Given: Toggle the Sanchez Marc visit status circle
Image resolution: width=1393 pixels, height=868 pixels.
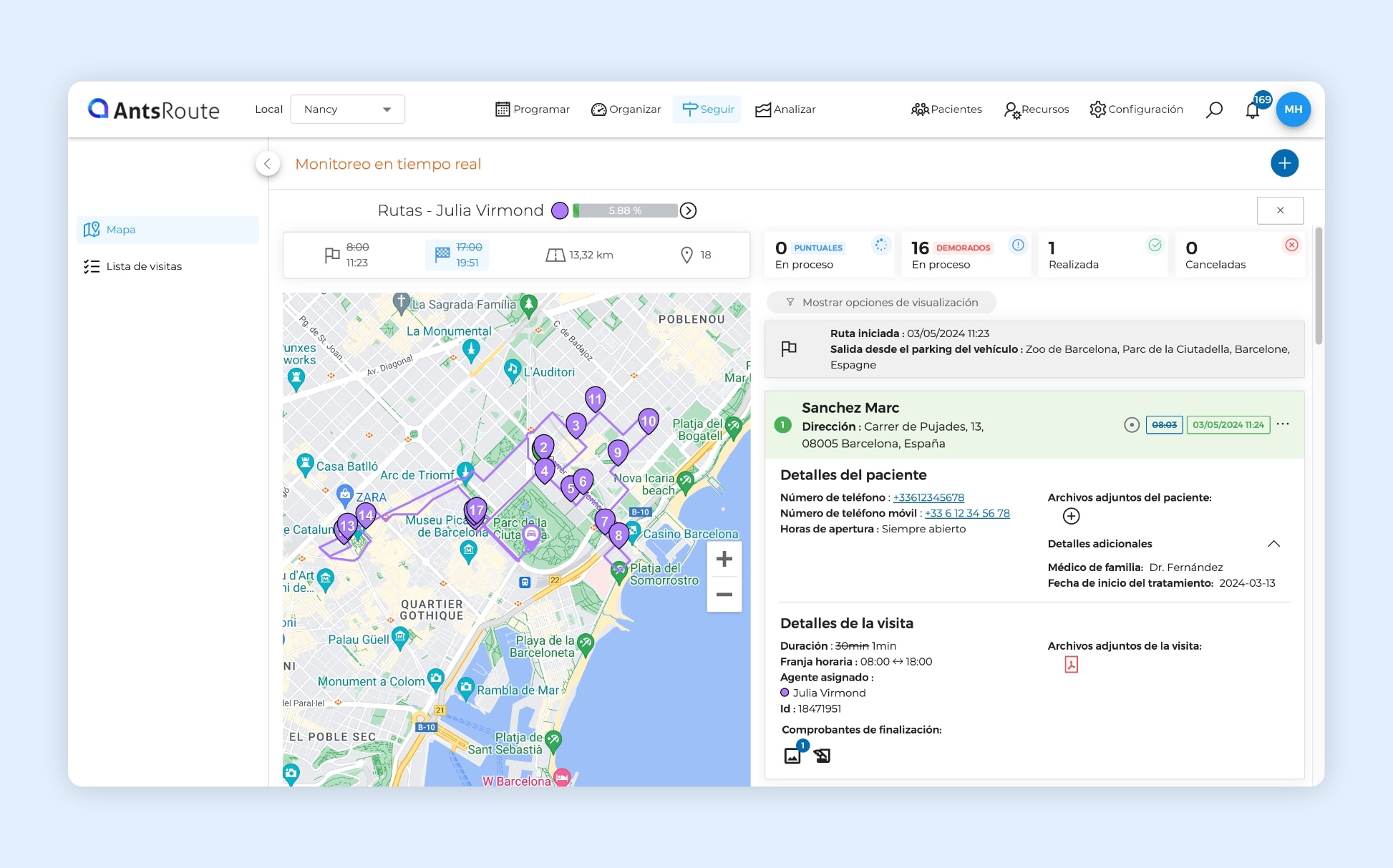Looking at the screenshot, I should coord(1131,425).
